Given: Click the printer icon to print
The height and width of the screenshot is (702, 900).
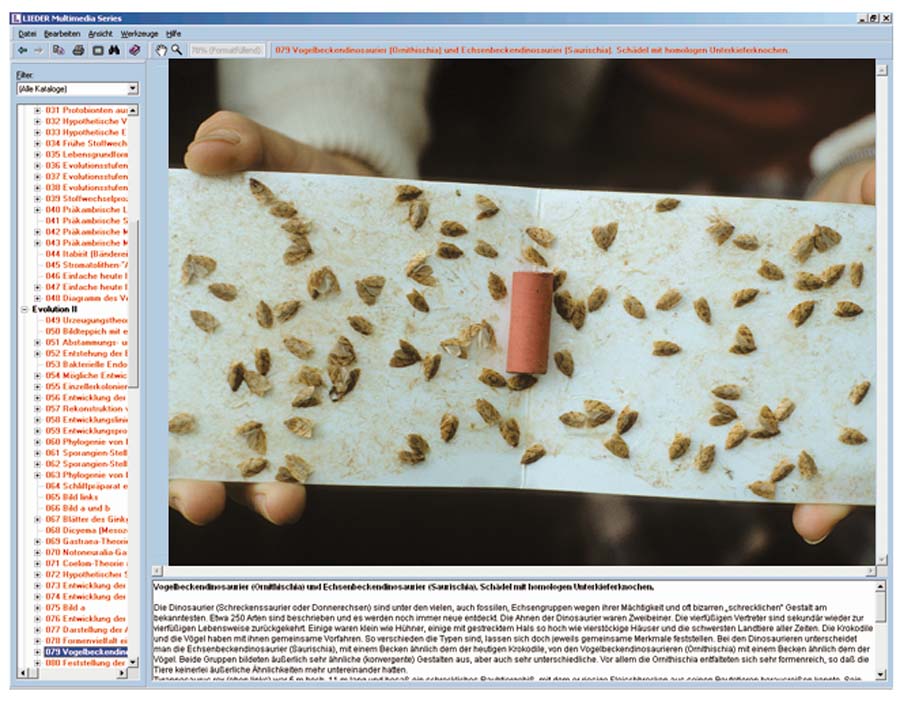Looking at the screenshot, I should point(78,49).
